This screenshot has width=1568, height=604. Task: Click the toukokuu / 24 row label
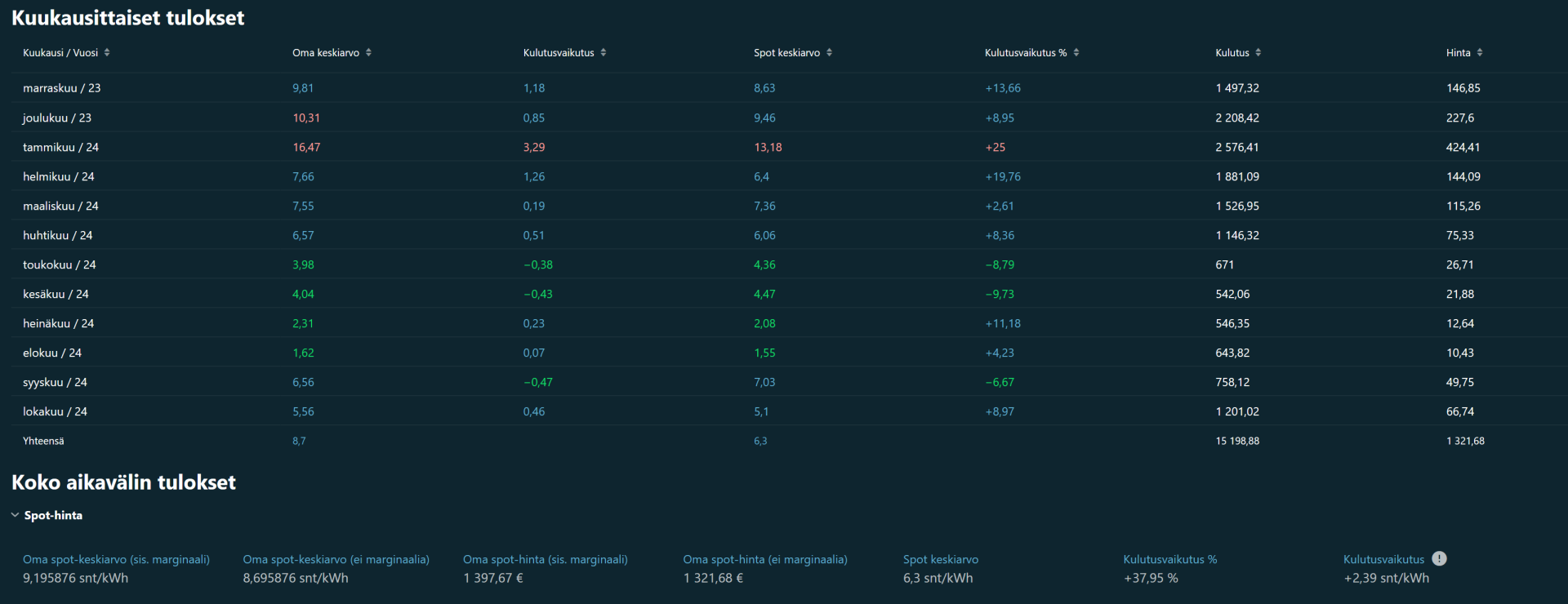tap(59, 264)
